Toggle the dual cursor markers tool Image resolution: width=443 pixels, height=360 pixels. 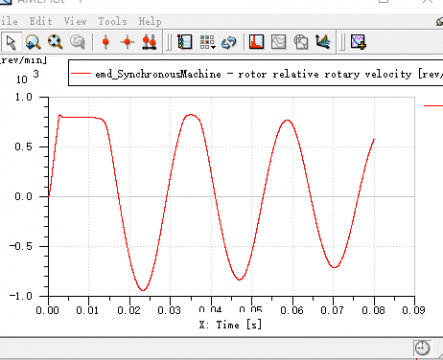[x=149, y=42]
